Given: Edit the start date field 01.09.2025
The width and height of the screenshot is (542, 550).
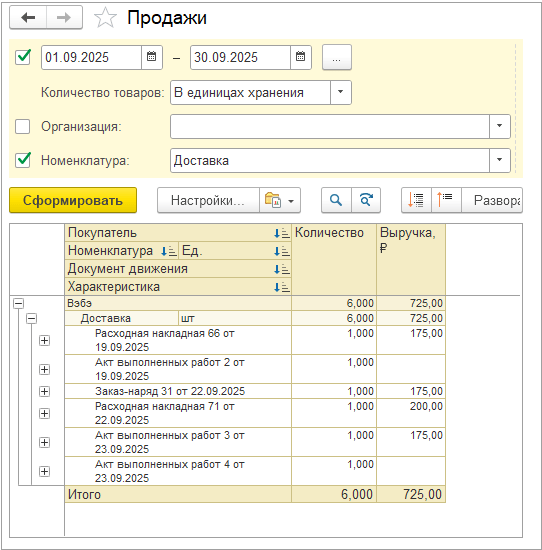Looking at the screenshot, I should tap(92, 57).
